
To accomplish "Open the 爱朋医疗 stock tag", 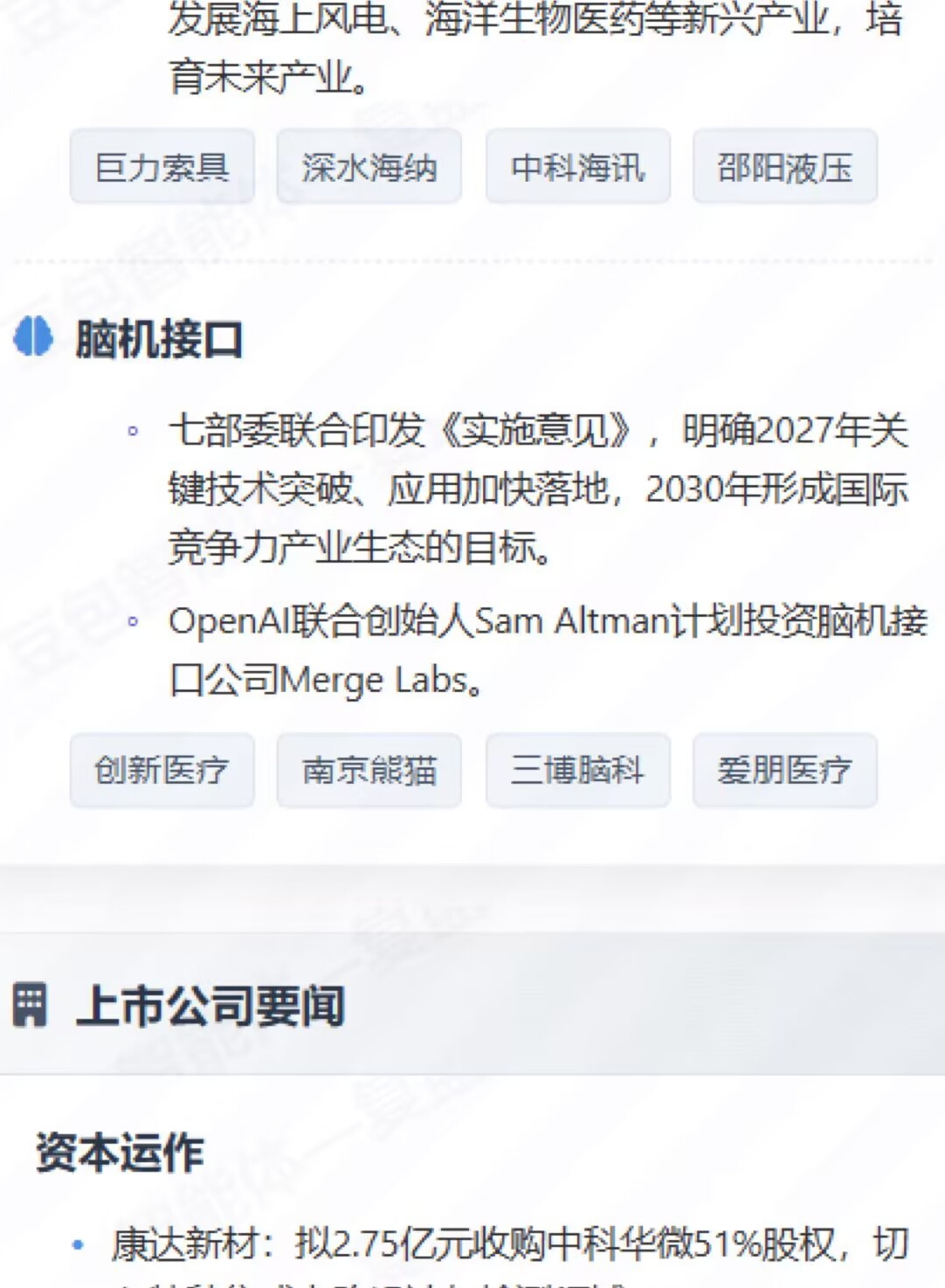I will [785, 770].
